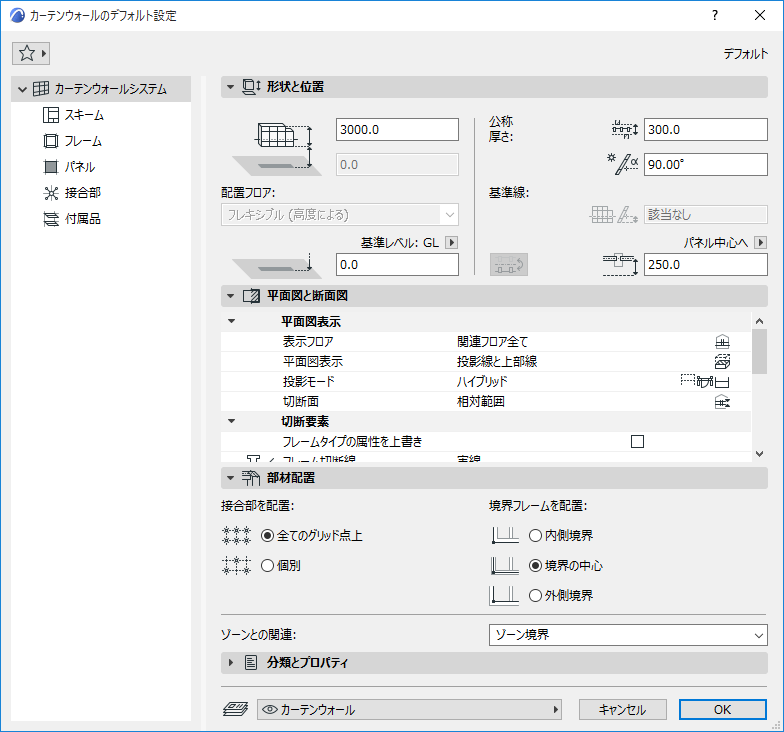
Task: Click the slant angle icon beside 90.00°
Action: pos(623,164)
